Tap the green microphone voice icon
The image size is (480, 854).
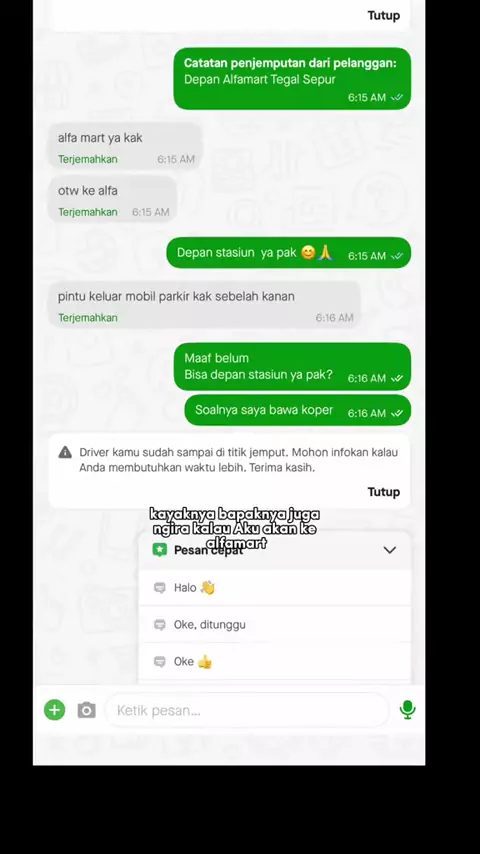coord(407,710)
